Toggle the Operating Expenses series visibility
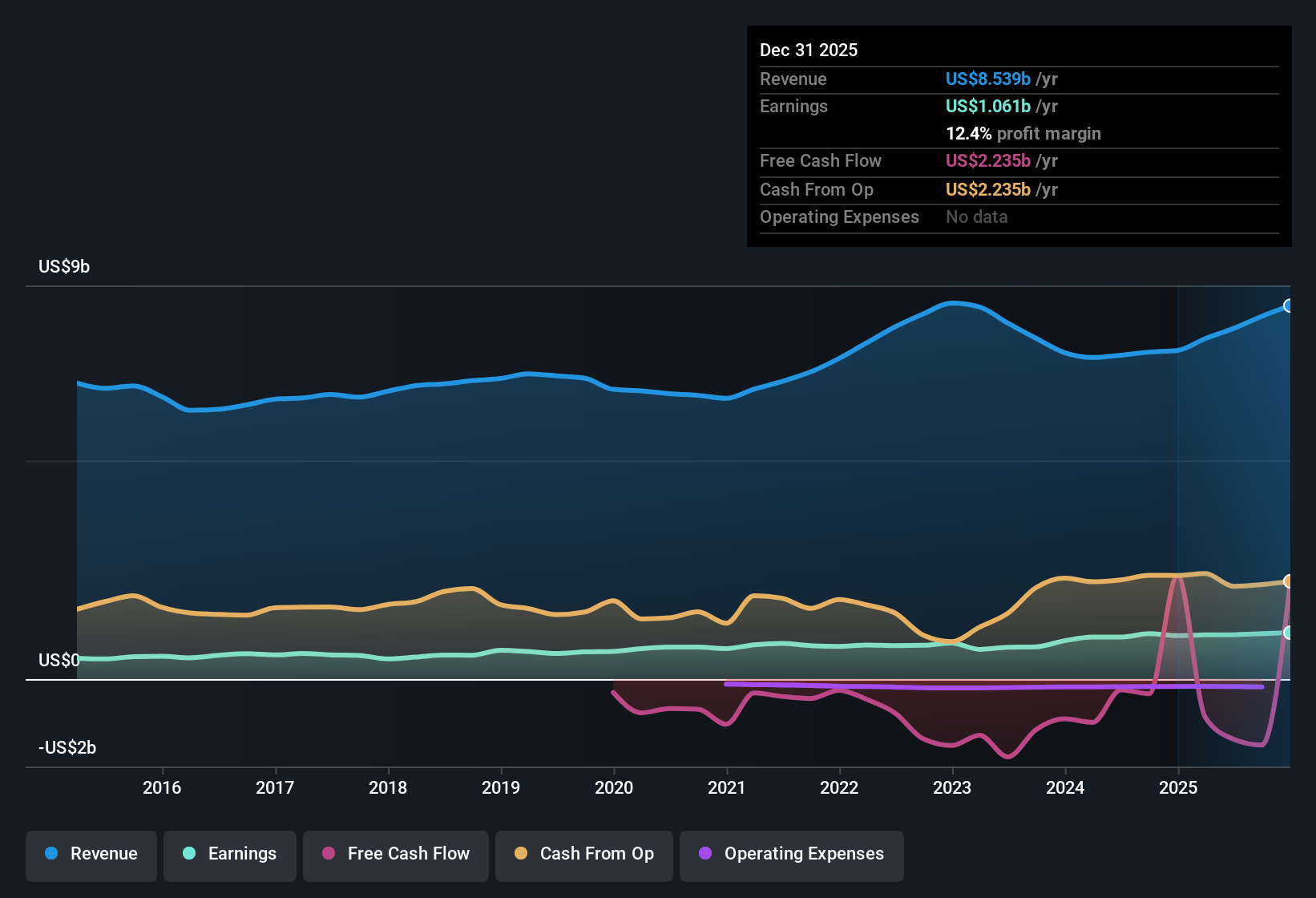 click(791, 856)
